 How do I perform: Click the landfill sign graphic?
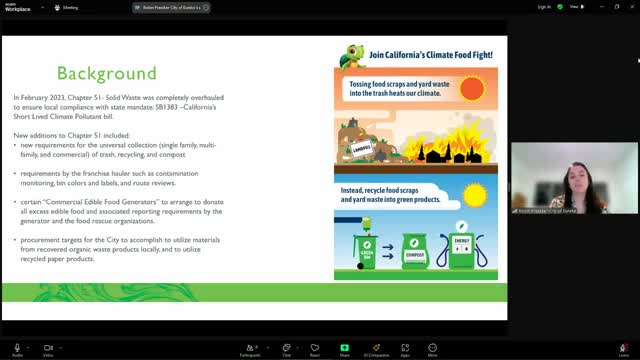(x=362, y=148)
